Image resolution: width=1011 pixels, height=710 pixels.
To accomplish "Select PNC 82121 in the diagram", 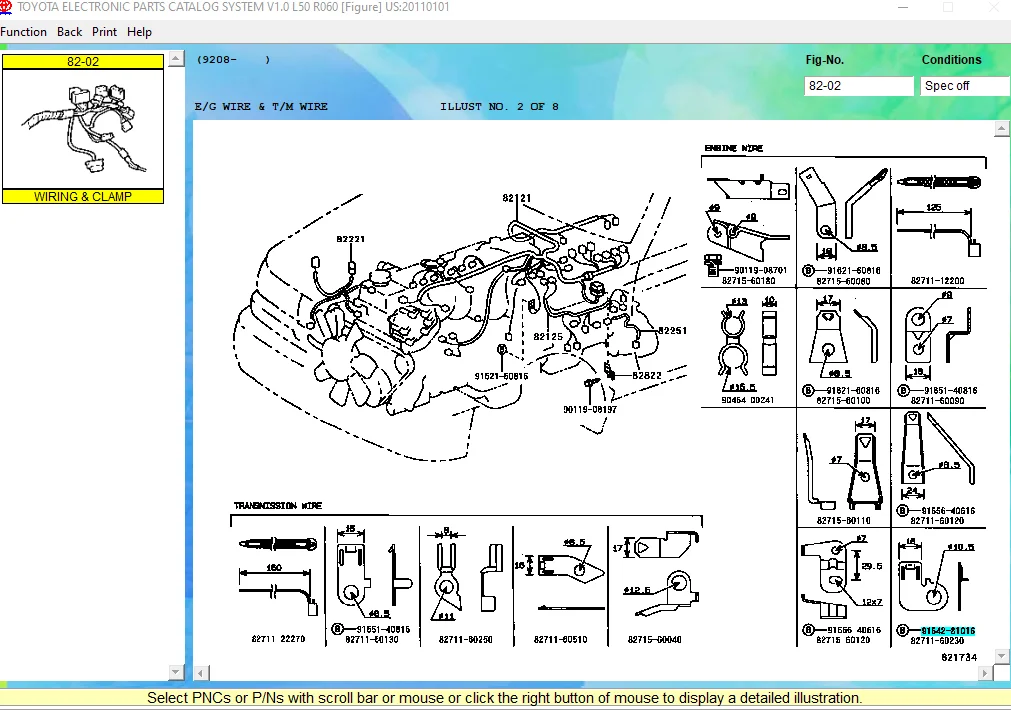I will 516,198.
